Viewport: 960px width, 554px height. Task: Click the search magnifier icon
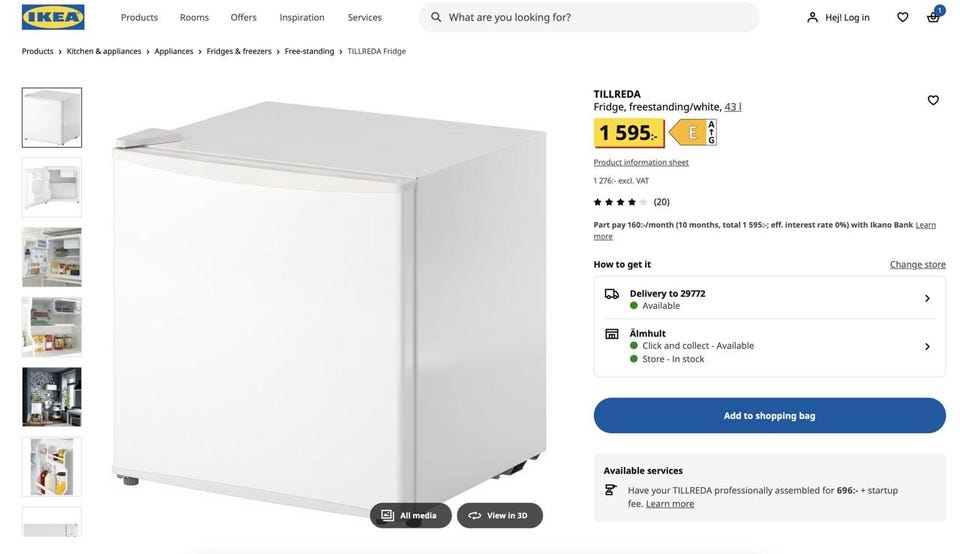click(x=436, y=17)
